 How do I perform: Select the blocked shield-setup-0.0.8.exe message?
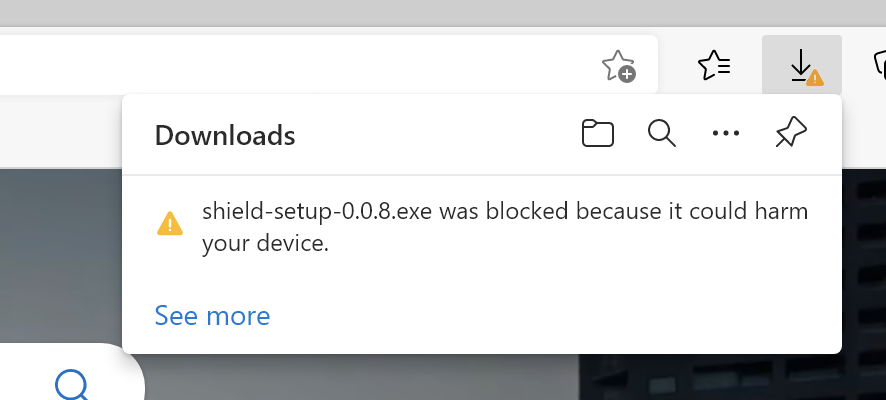click(505, 227)
